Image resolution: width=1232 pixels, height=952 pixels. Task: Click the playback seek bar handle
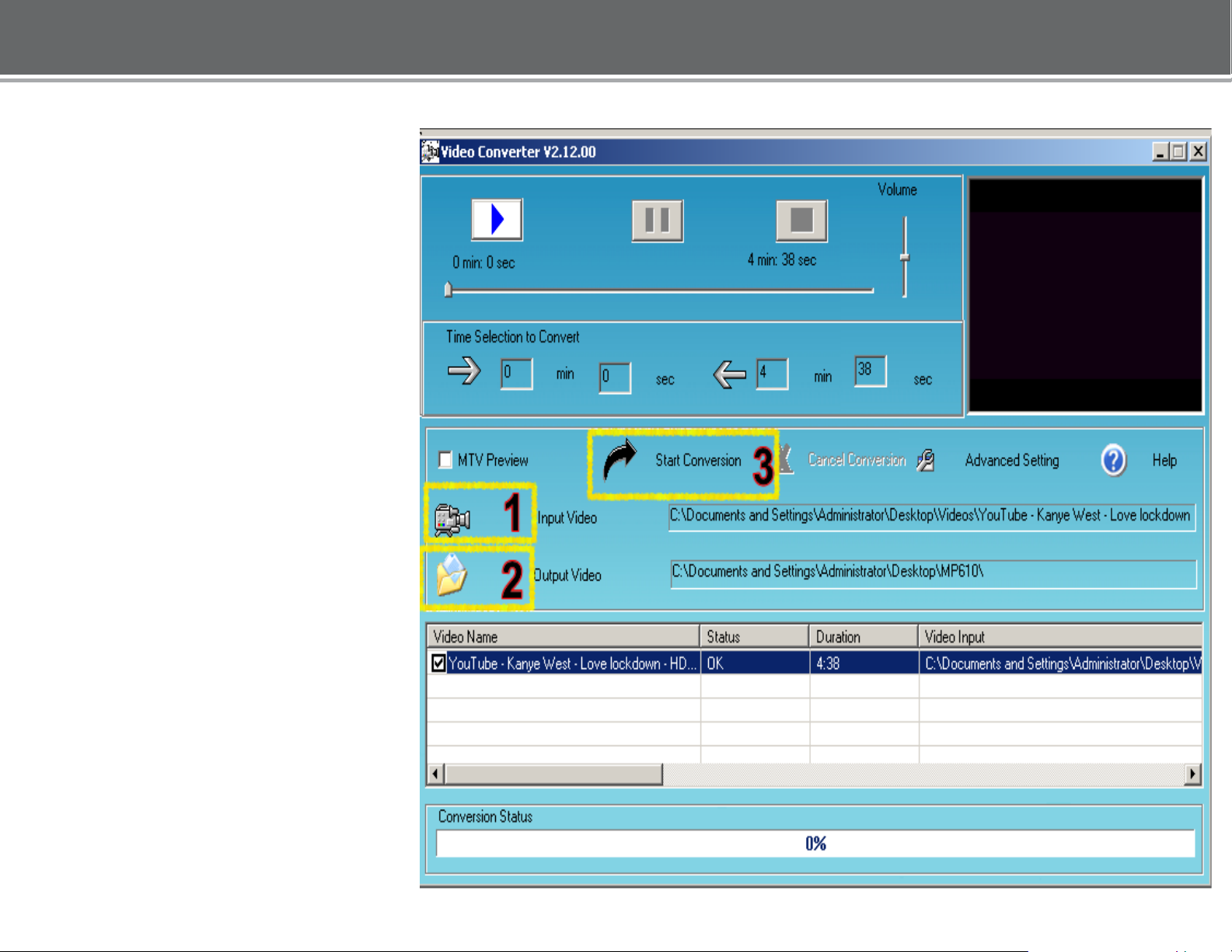click(448, 290)
